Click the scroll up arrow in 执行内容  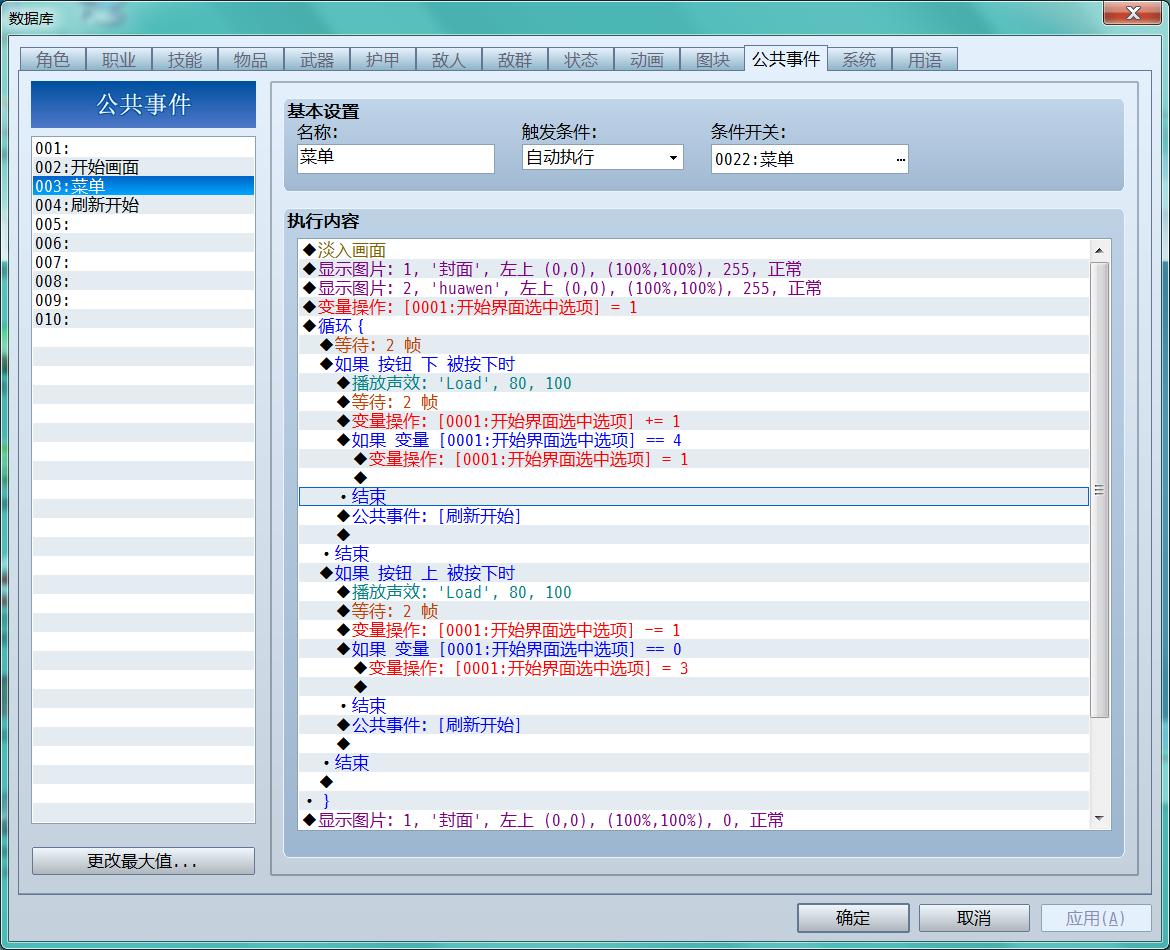1099,251
